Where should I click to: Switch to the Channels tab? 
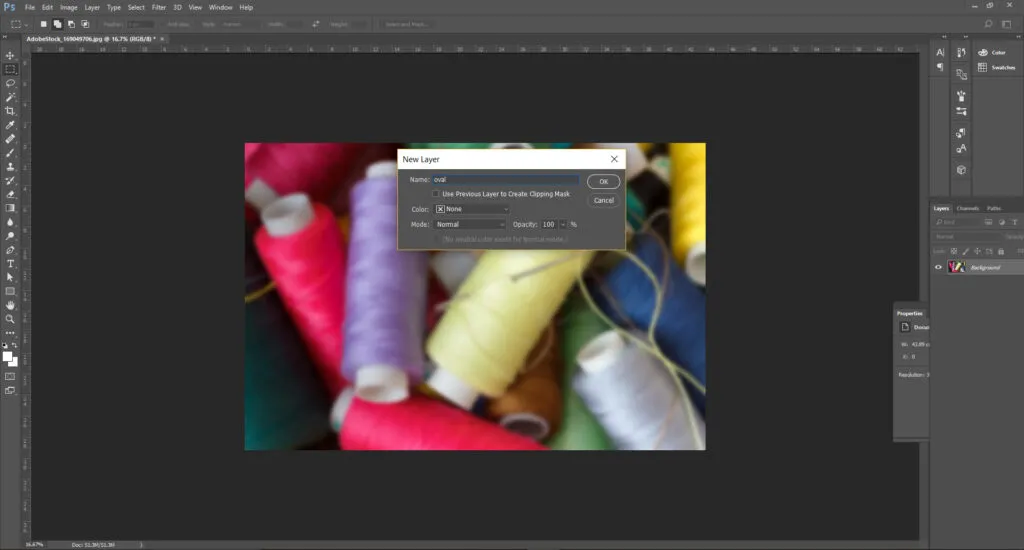(968, 208)
